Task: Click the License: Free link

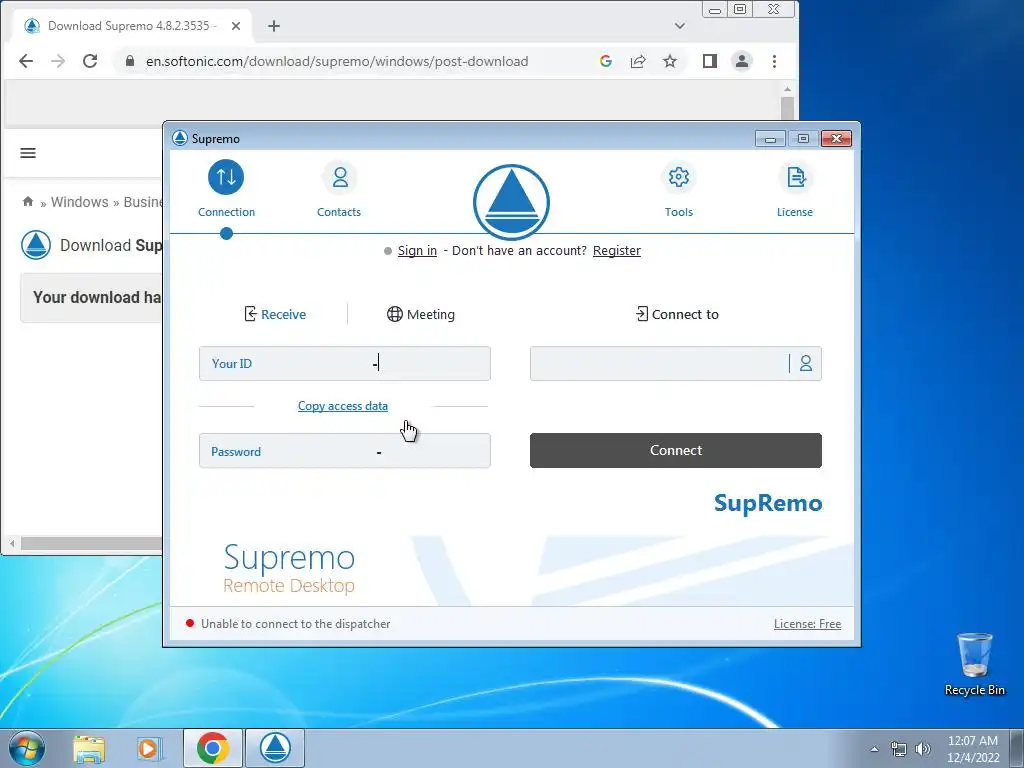Action: [x=807, y=624]
